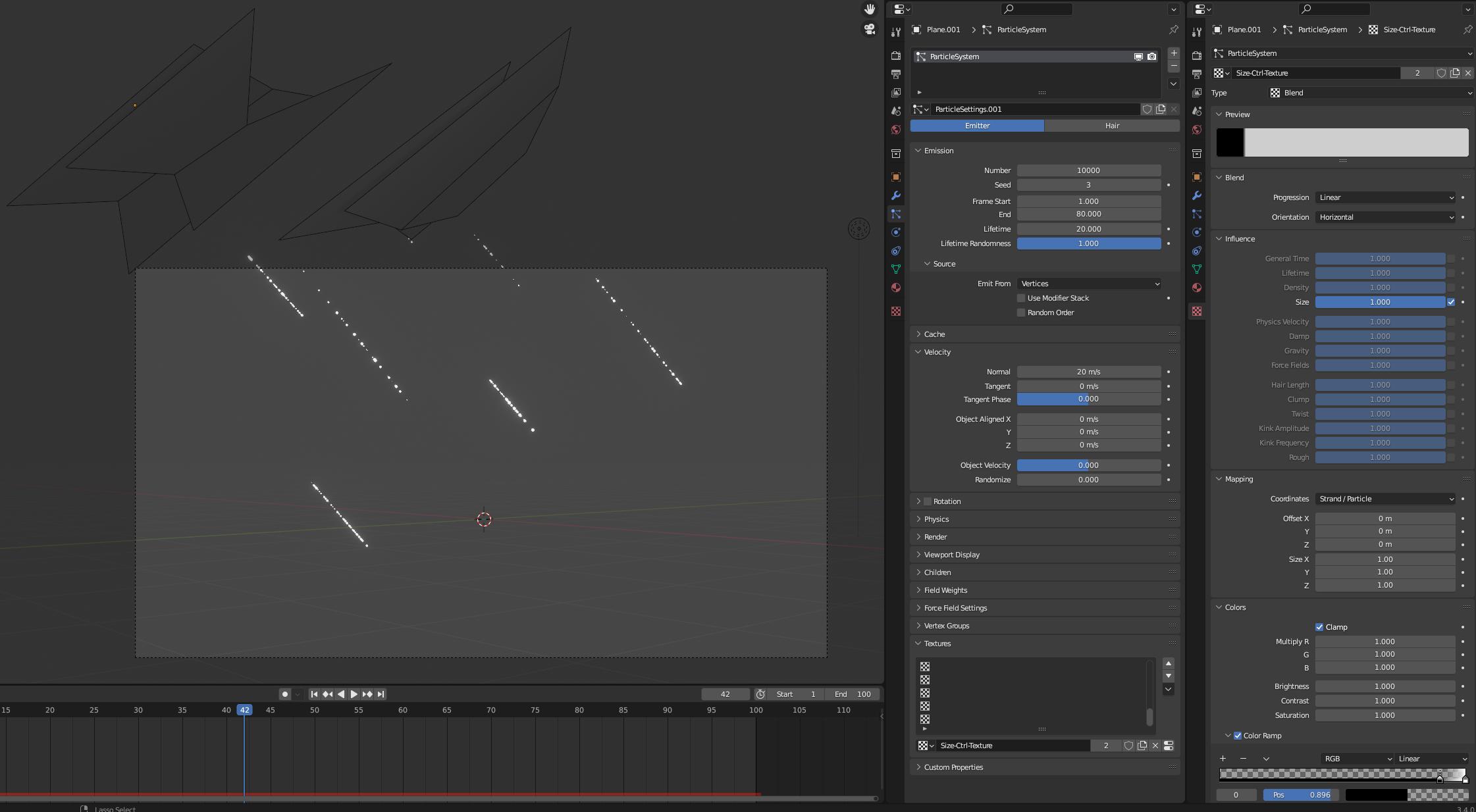Screen dimensions: 1476x812
Task: Enable the Random Order checkbox
Action: [1021, 313]
